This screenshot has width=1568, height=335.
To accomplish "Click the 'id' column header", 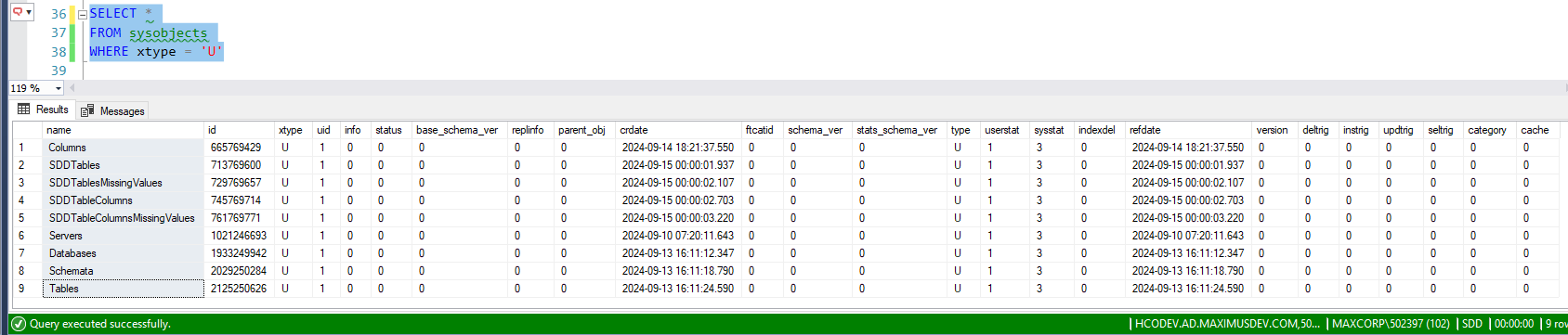I will click(x=239, y=130).
